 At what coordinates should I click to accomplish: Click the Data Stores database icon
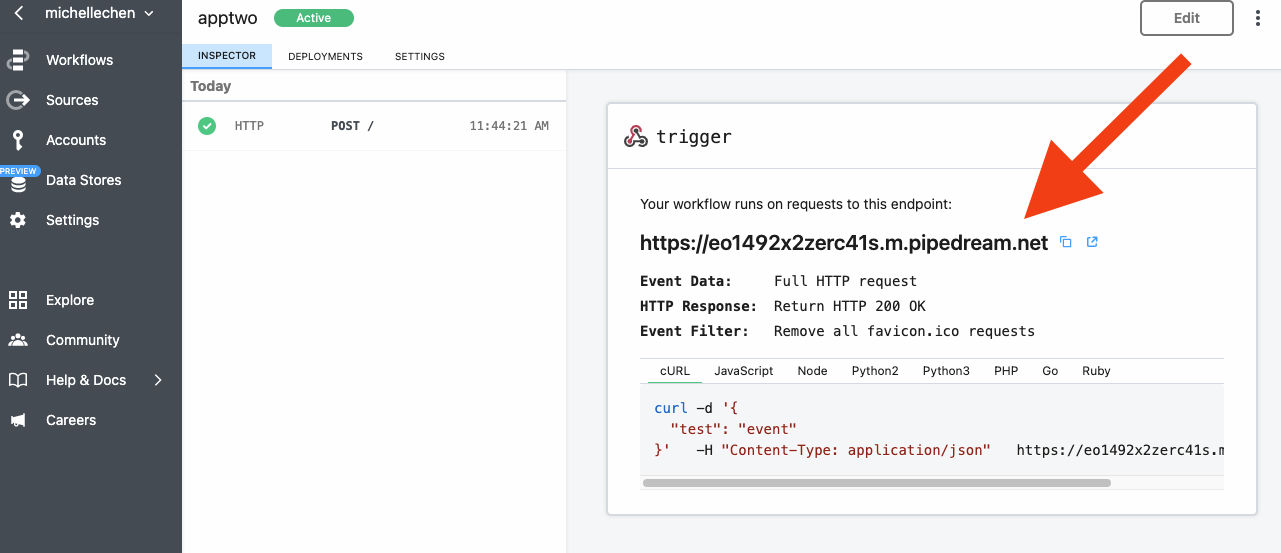18,184
